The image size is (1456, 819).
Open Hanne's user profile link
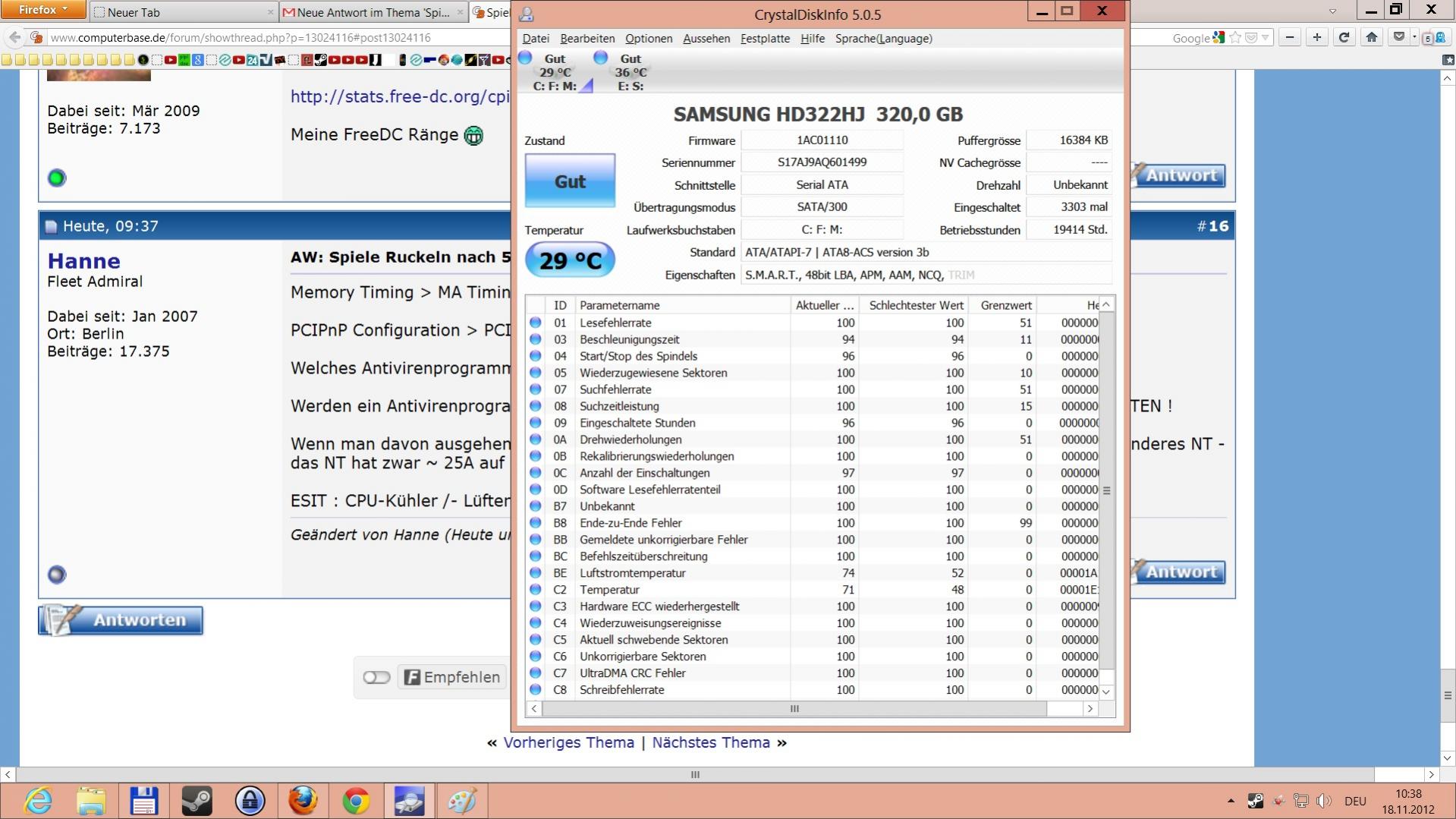[83, 261]
